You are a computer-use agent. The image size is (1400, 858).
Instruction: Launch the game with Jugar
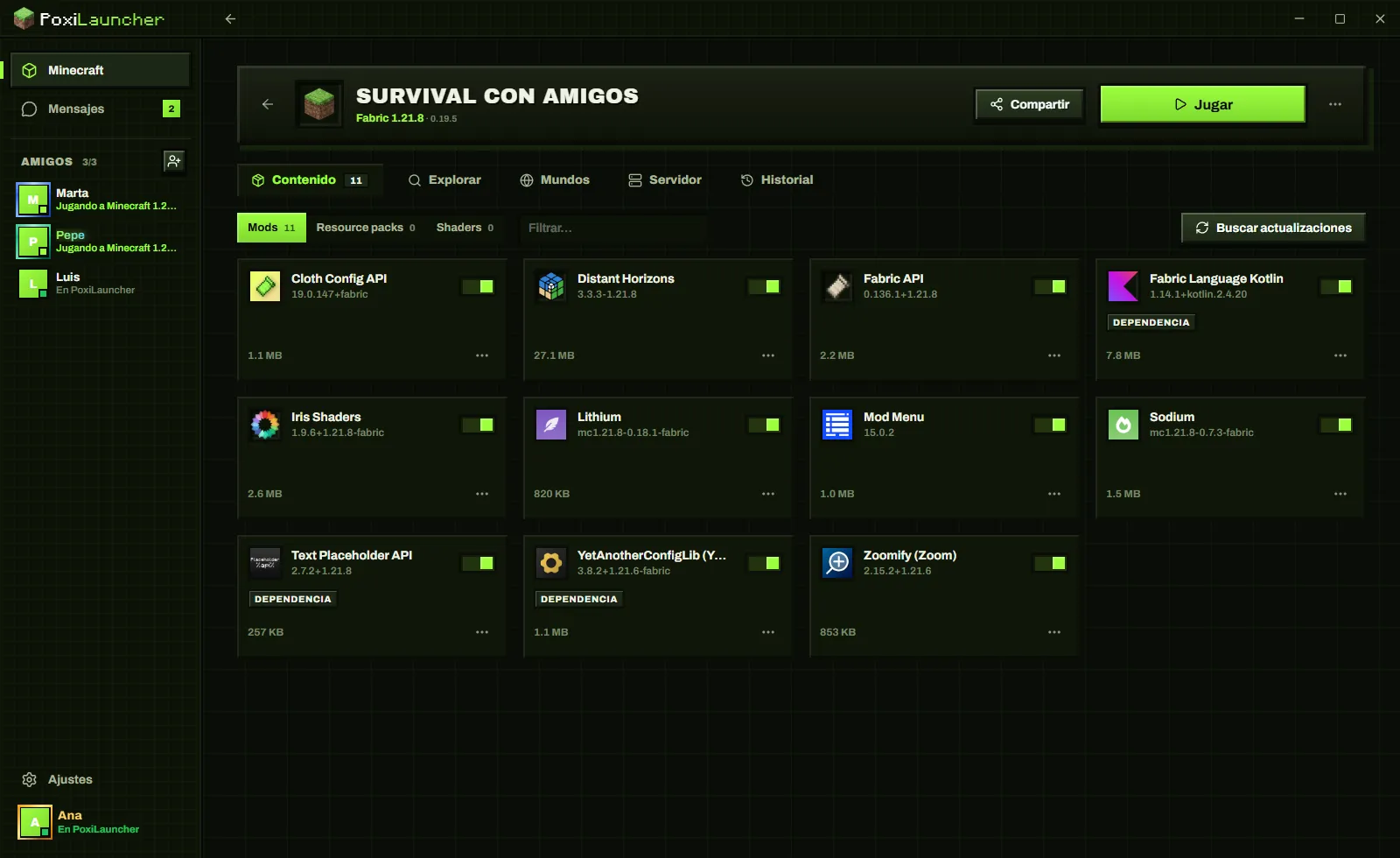(1202, 104)
